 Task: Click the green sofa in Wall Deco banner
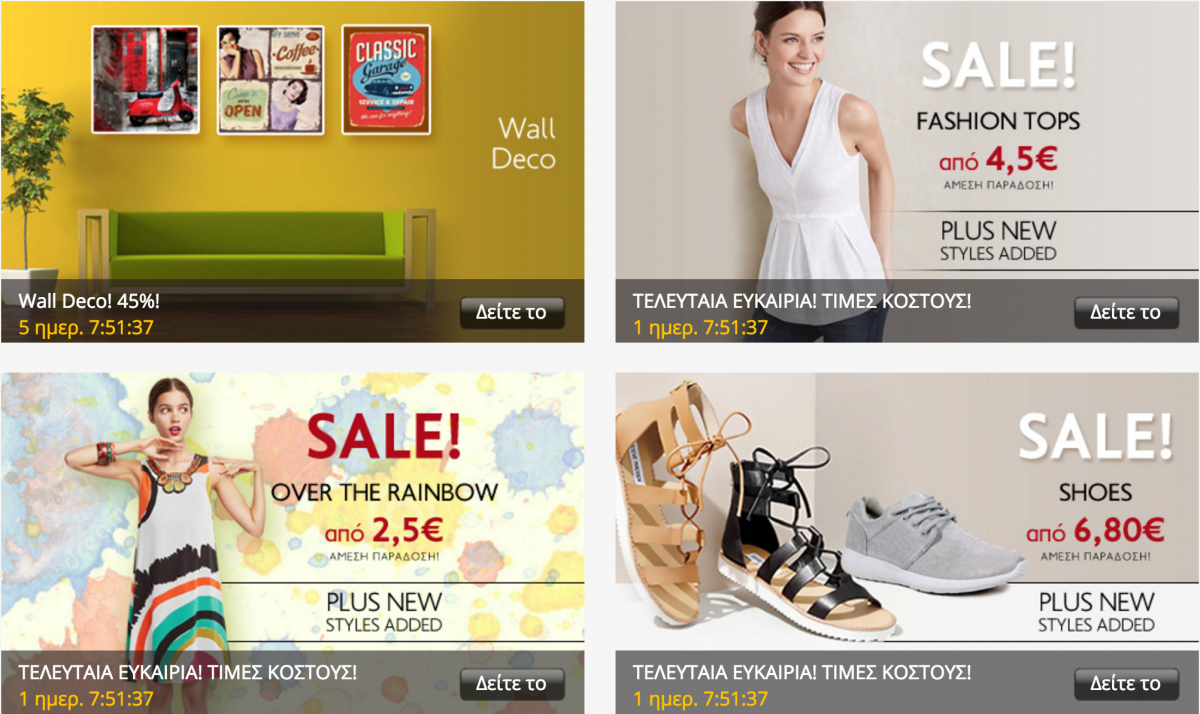click(x=257, y=246)
